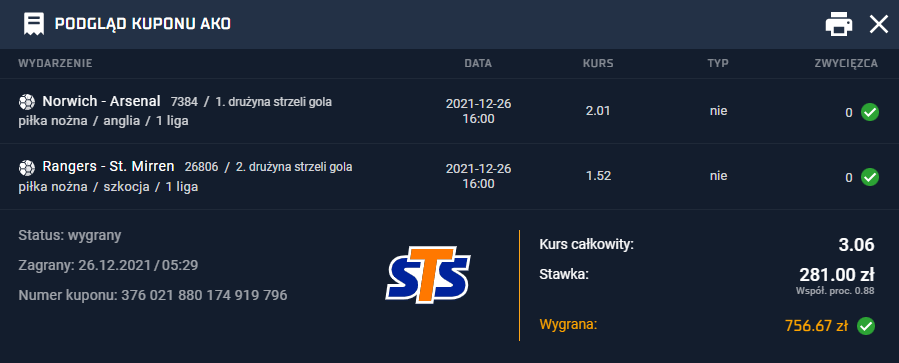
Task: Click the football icon next to Norwich - Arsenal
Action: click(x=26, y=102)
